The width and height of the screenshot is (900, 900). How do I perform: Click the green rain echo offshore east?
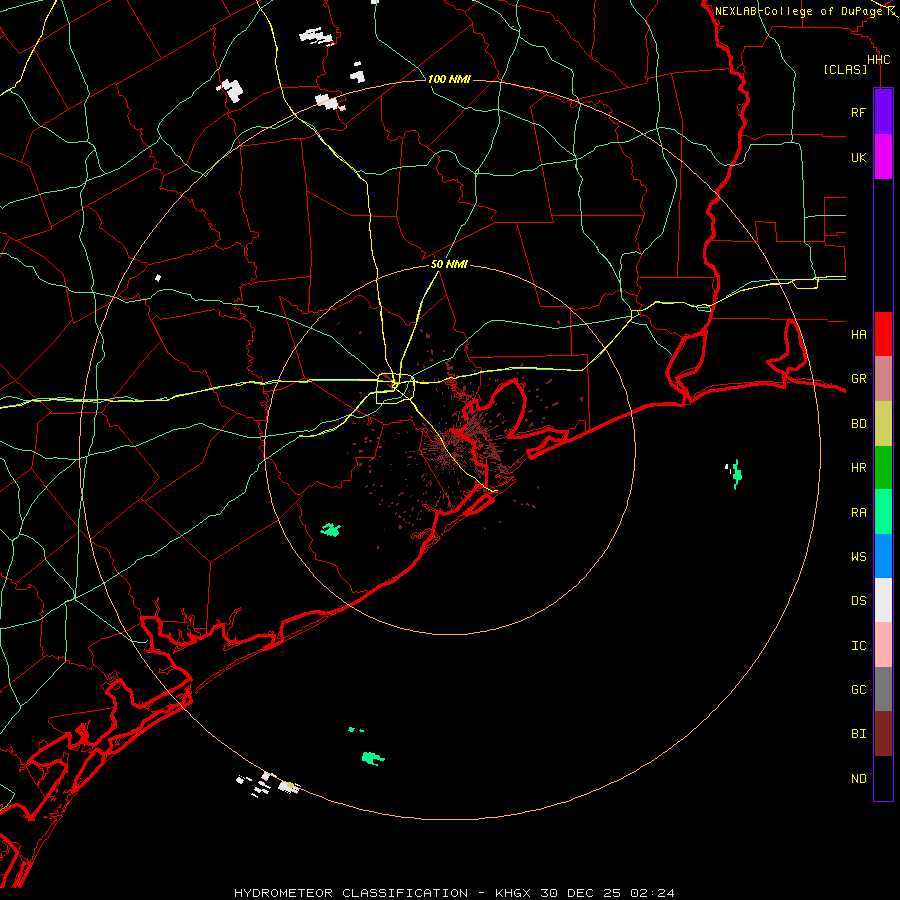[x=736, y=475]
